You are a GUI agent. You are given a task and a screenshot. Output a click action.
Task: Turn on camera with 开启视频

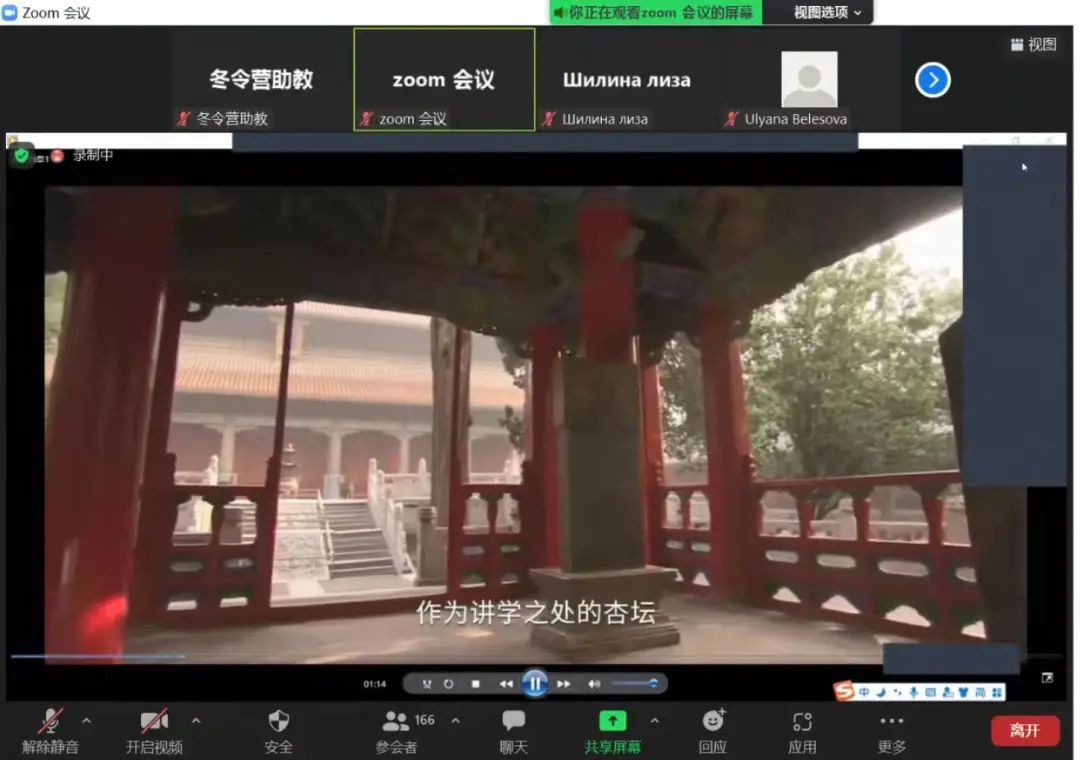point(154,722)
